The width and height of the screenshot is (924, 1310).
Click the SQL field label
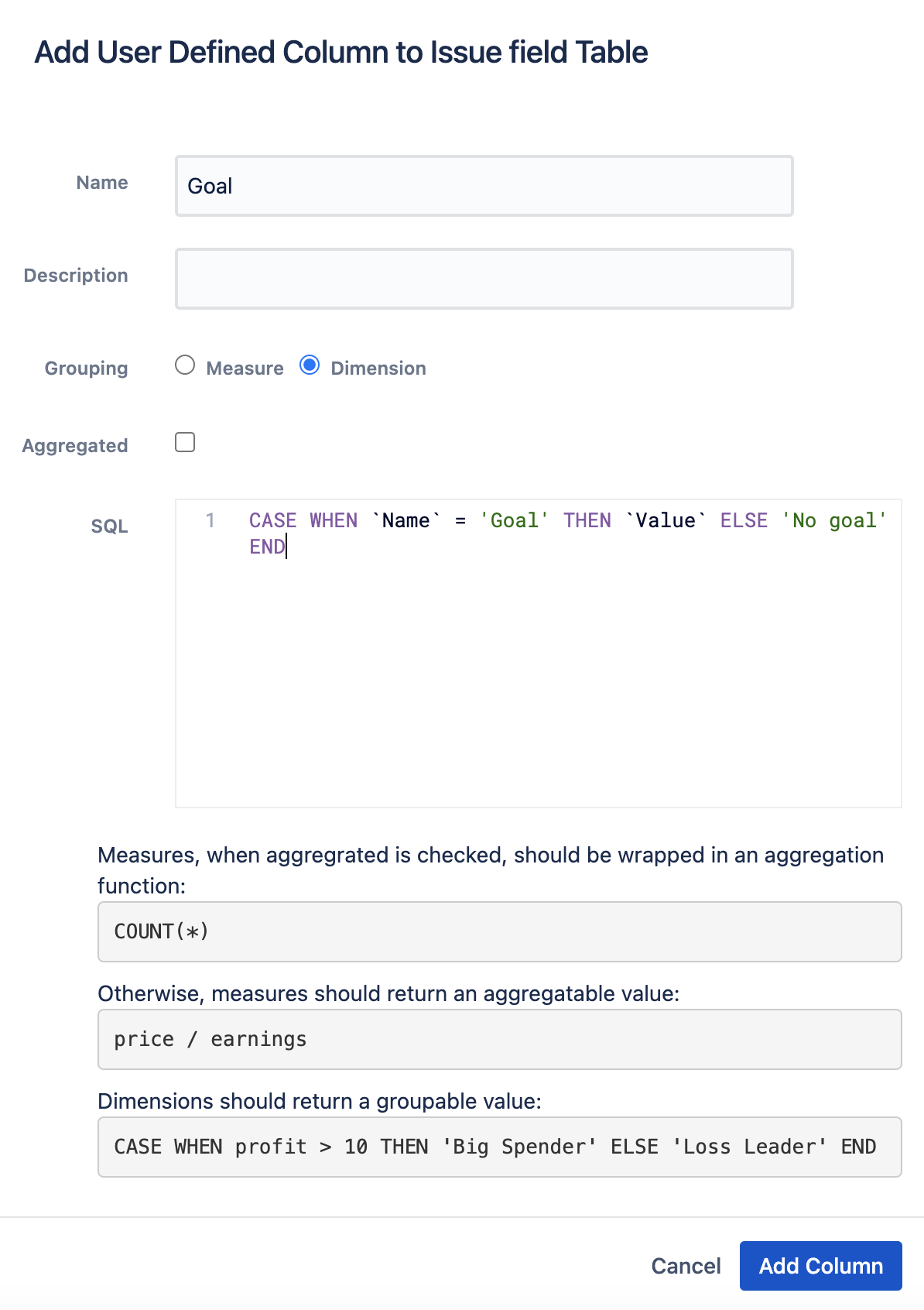tap(109, 526)
